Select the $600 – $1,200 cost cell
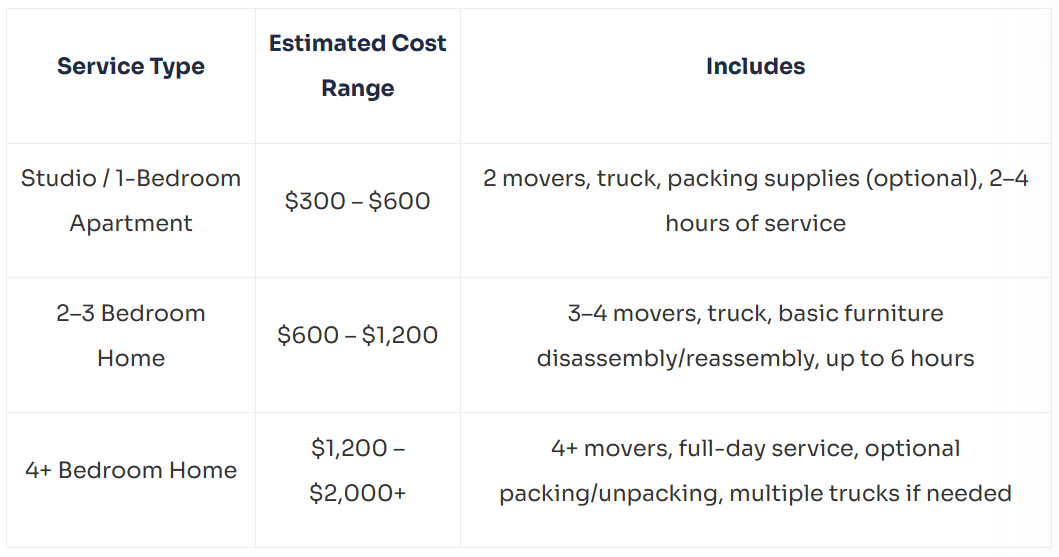Viewport: 1059px width, 557px height. (358, 336)
